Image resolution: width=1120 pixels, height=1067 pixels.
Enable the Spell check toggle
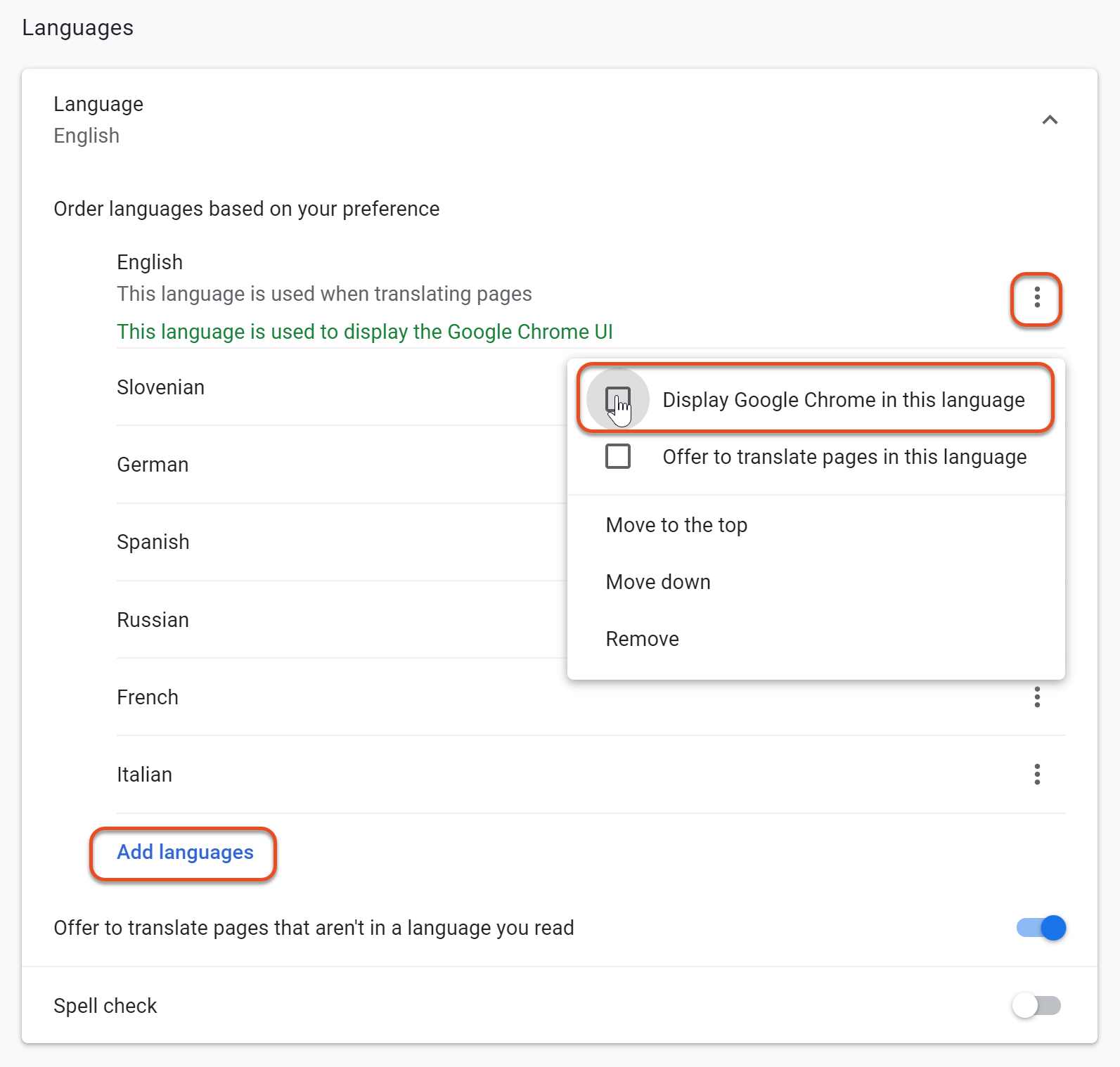(1036, 1006)
